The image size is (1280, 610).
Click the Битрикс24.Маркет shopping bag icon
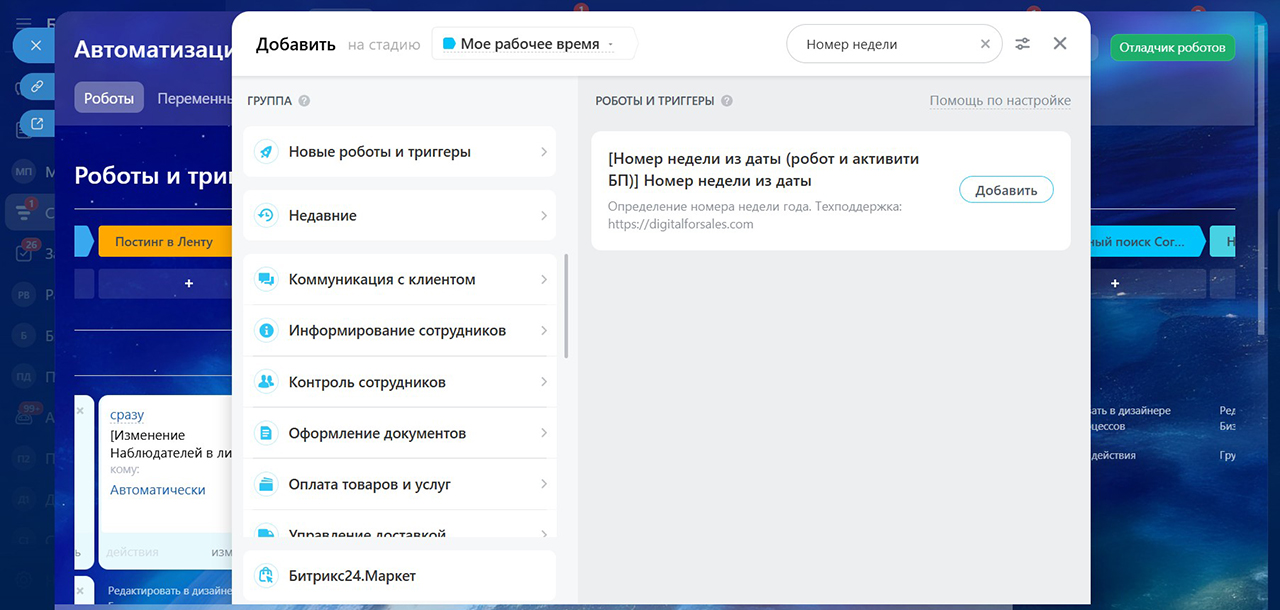(266, 576)
